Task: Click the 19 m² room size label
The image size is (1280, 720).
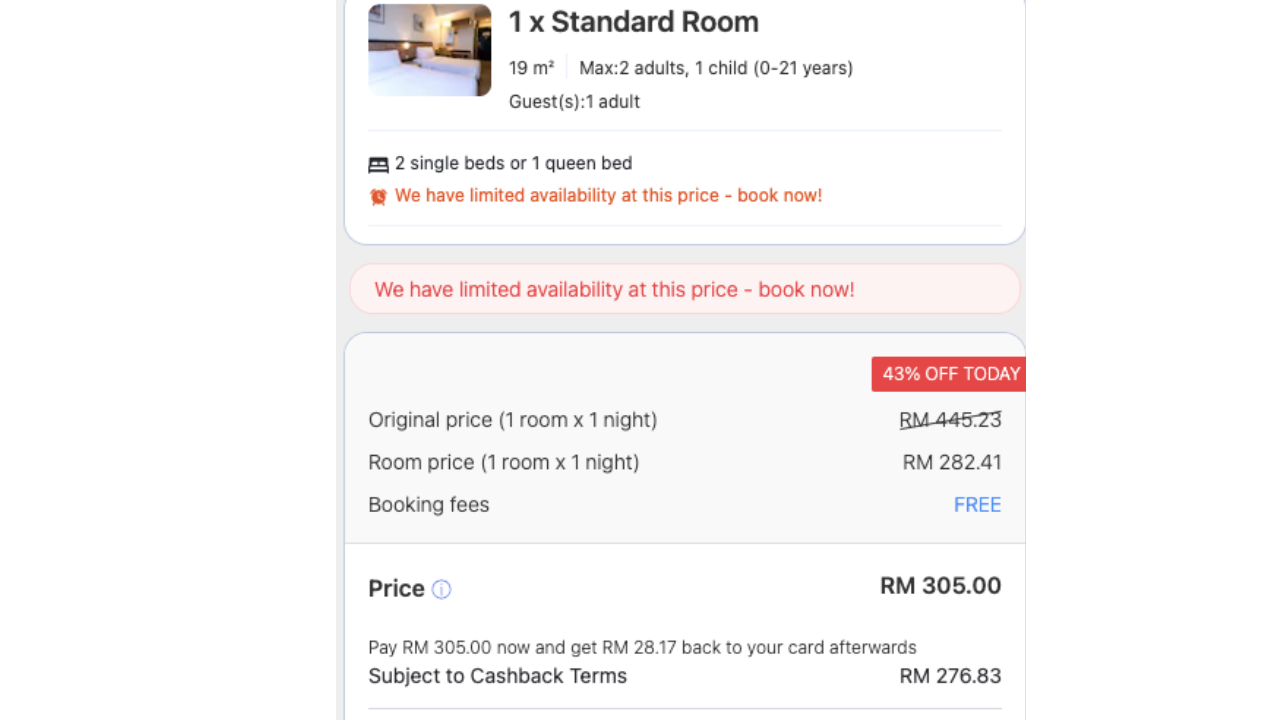Action: click(531, 68)
